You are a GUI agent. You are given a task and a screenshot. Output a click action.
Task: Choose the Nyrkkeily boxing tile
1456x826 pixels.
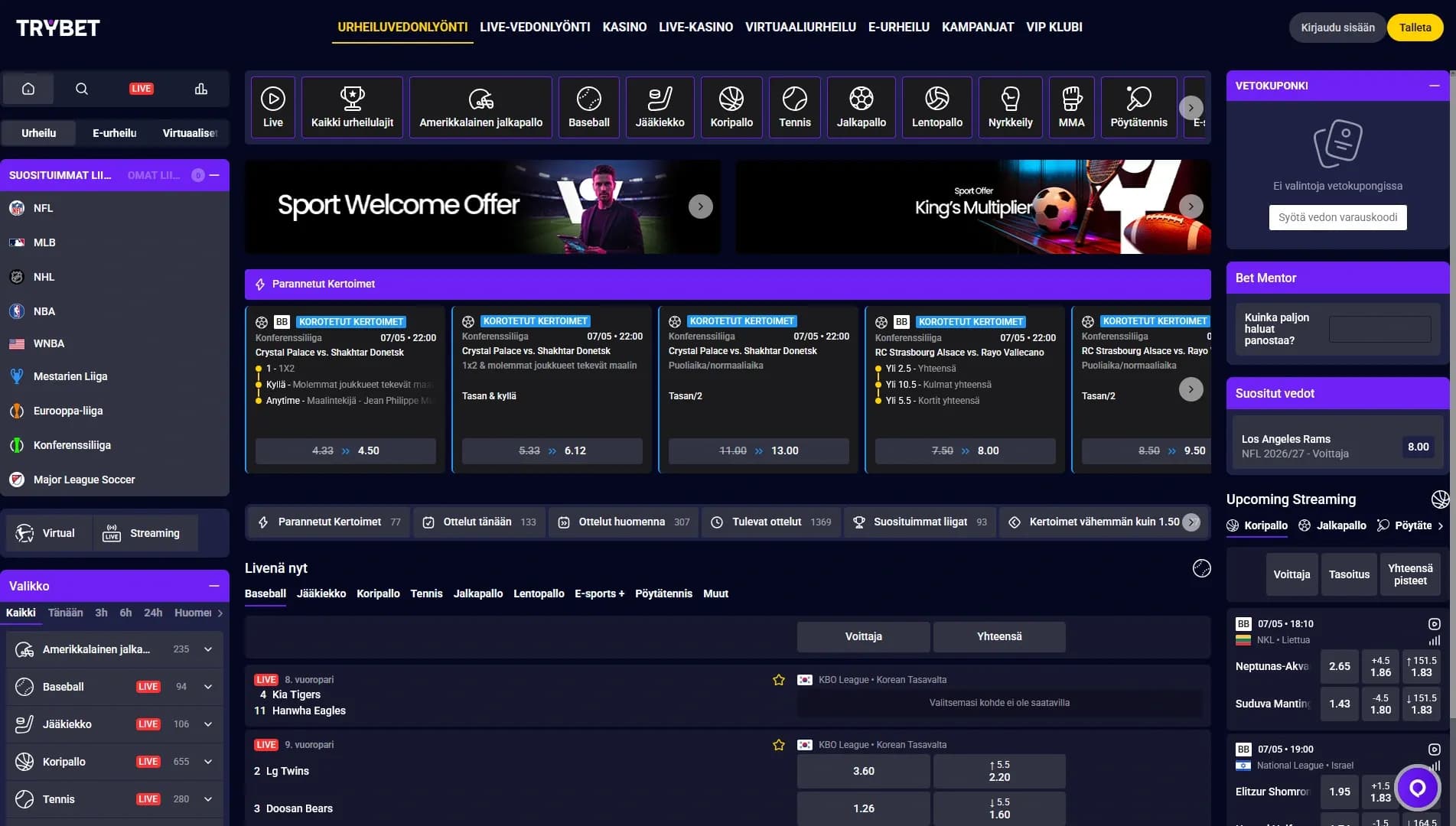(1011, 107)
